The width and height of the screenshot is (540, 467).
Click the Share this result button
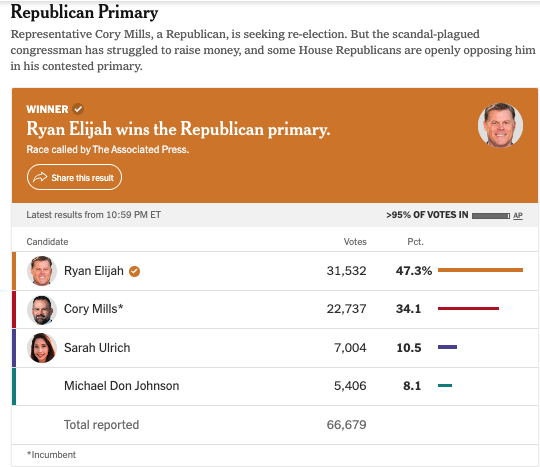(74, 177)
